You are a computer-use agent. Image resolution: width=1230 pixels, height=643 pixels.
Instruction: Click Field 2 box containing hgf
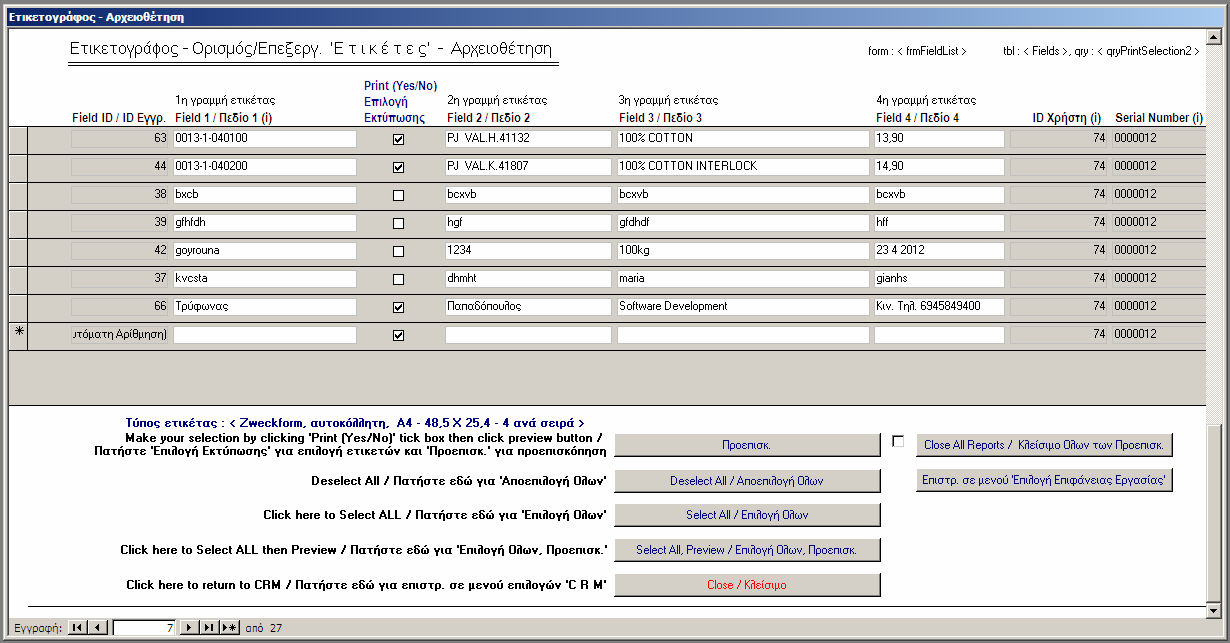528,223
